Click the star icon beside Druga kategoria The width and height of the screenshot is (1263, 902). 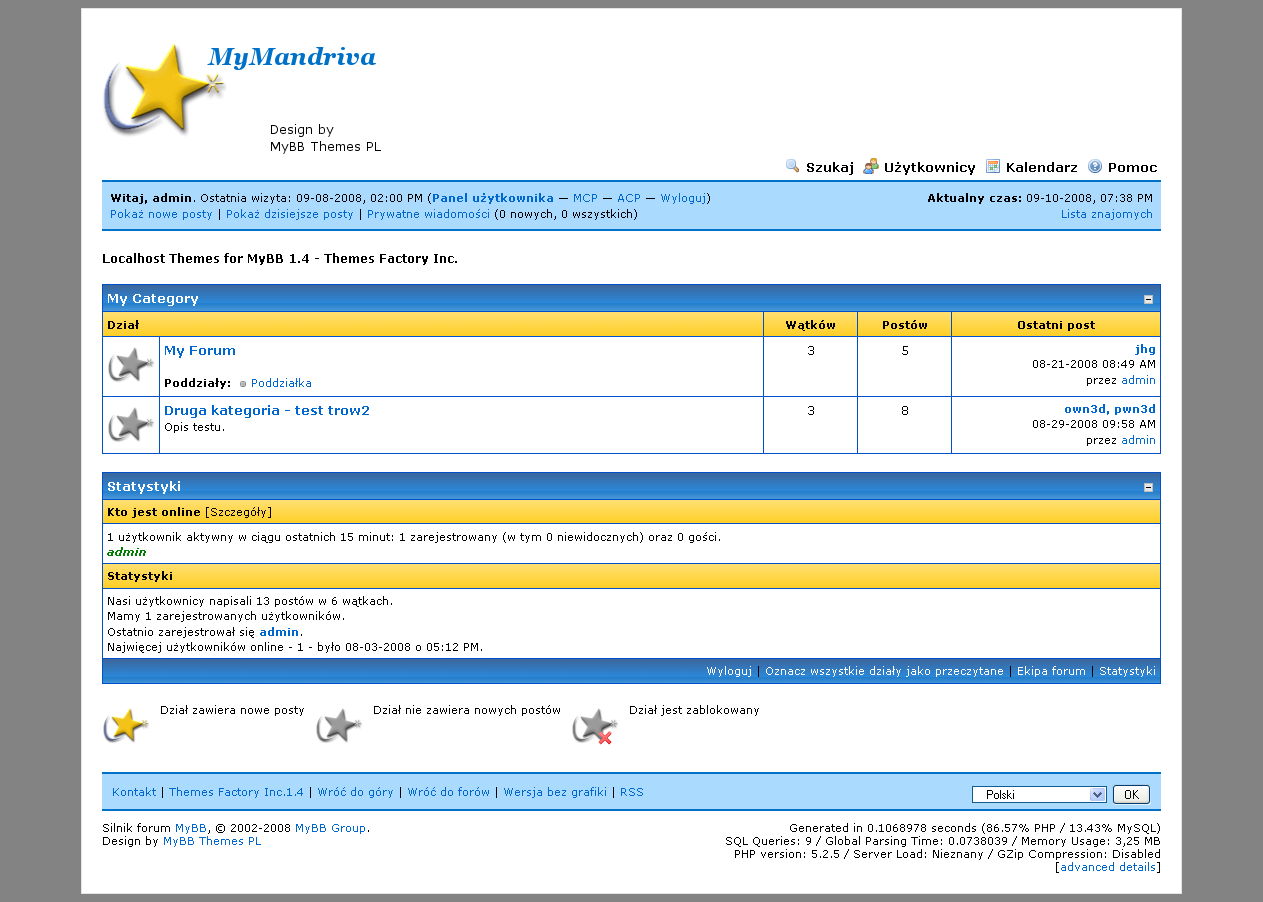(131, 425)
